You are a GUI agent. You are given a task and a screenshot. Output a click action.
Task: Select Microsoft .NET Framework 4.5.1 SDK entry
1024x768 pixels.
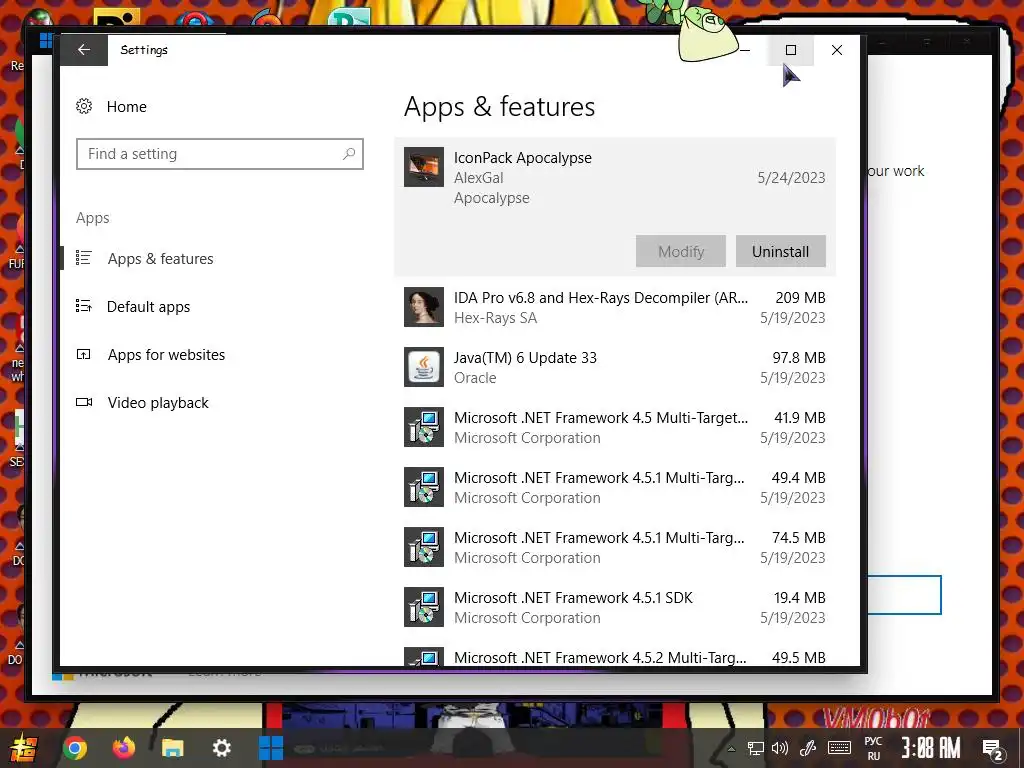point(615,607)
